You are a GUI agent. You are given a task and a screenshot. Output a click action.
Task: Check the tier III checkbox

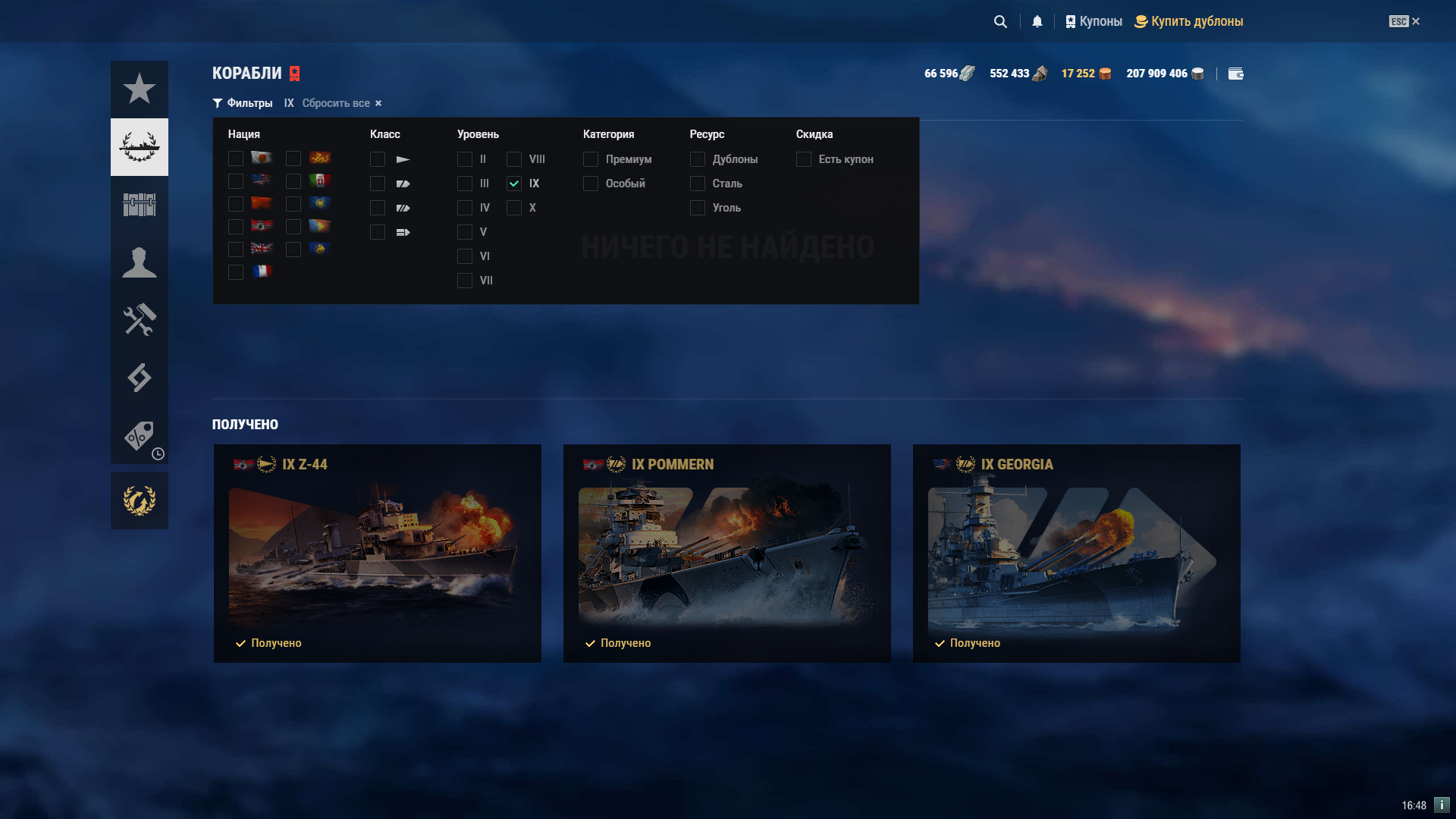pyautogui.click(x=465, y=184)
